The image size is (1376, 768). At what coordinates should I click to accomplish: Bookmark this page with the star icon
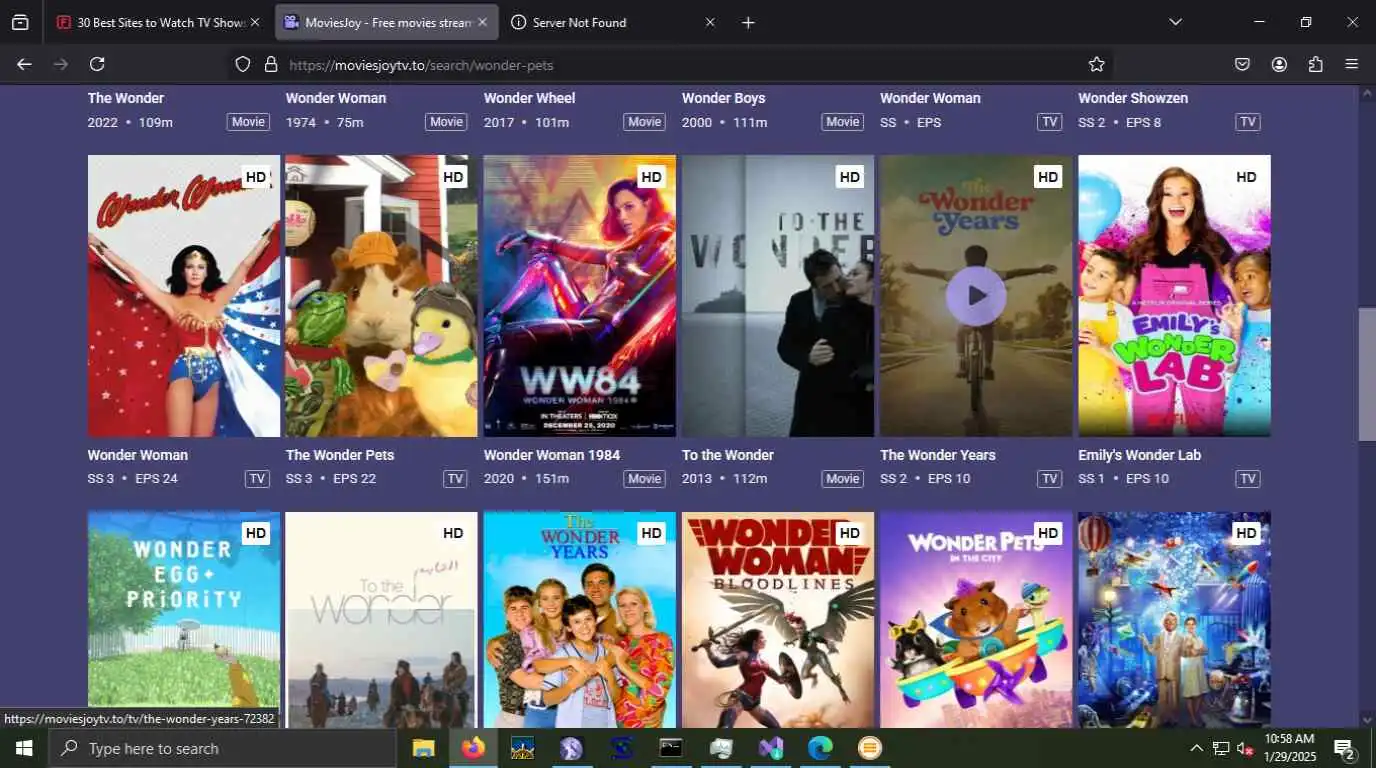(x=1096, y=64)
